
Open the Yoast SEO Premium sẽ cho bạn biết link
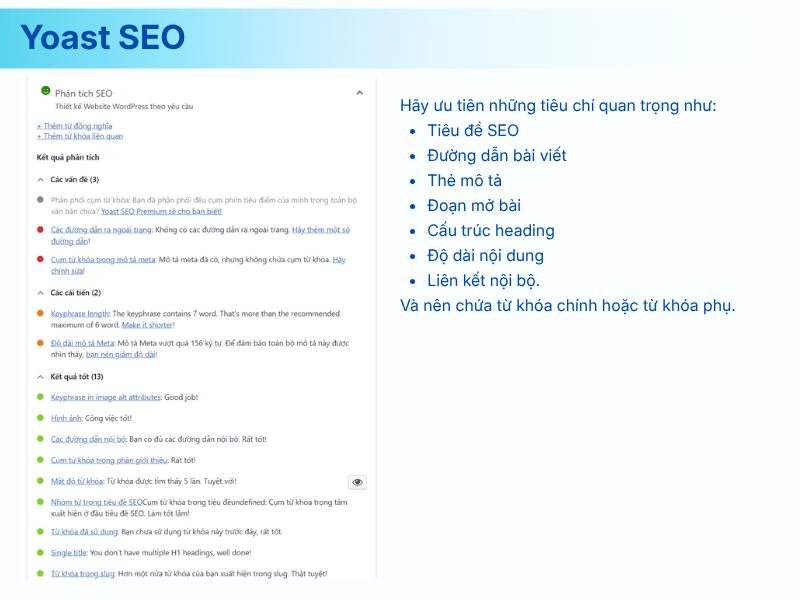(x=161, y=211)
